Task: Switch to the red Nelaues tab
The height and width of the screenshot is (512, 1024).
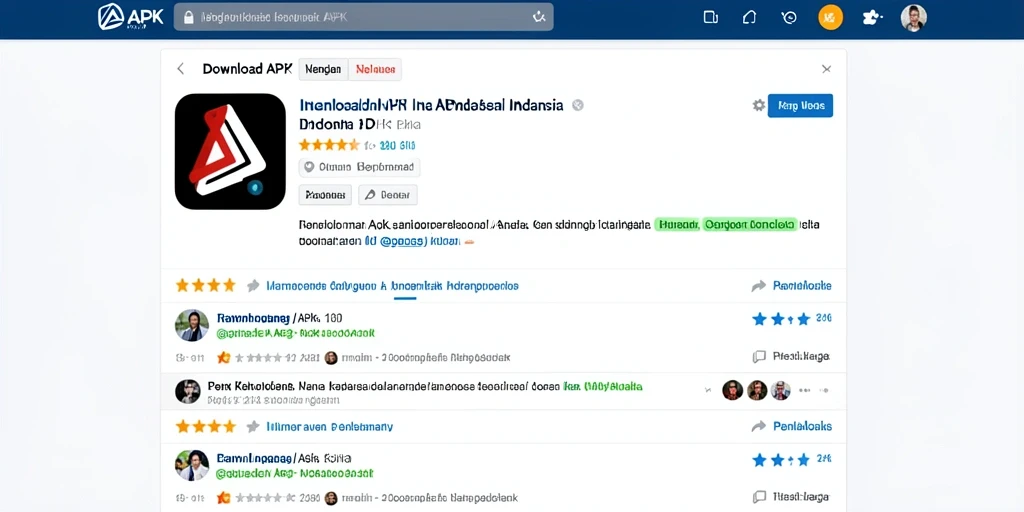Action: pos(375,69)
